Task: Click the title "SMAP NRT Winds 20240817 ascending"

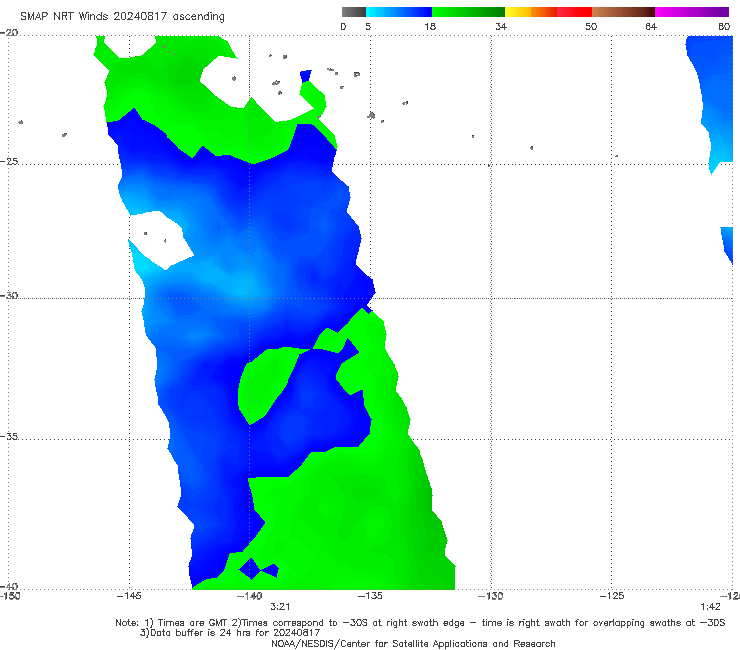Action: [x=122, y=16]
